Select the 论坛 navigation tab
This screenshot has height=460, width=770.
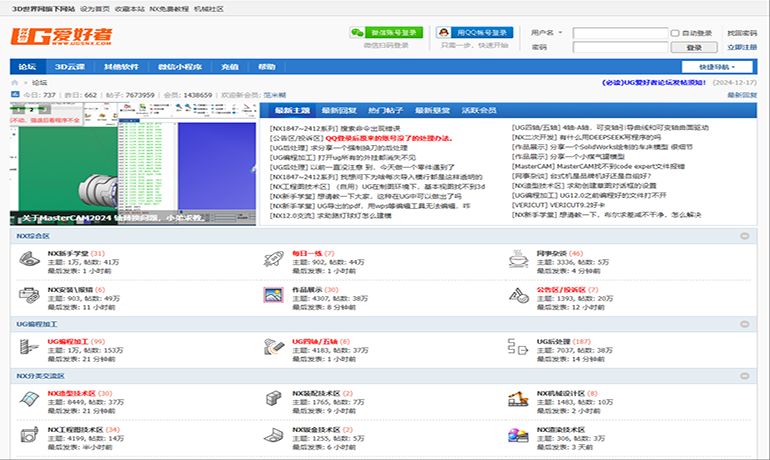click(x=28, y=67)
